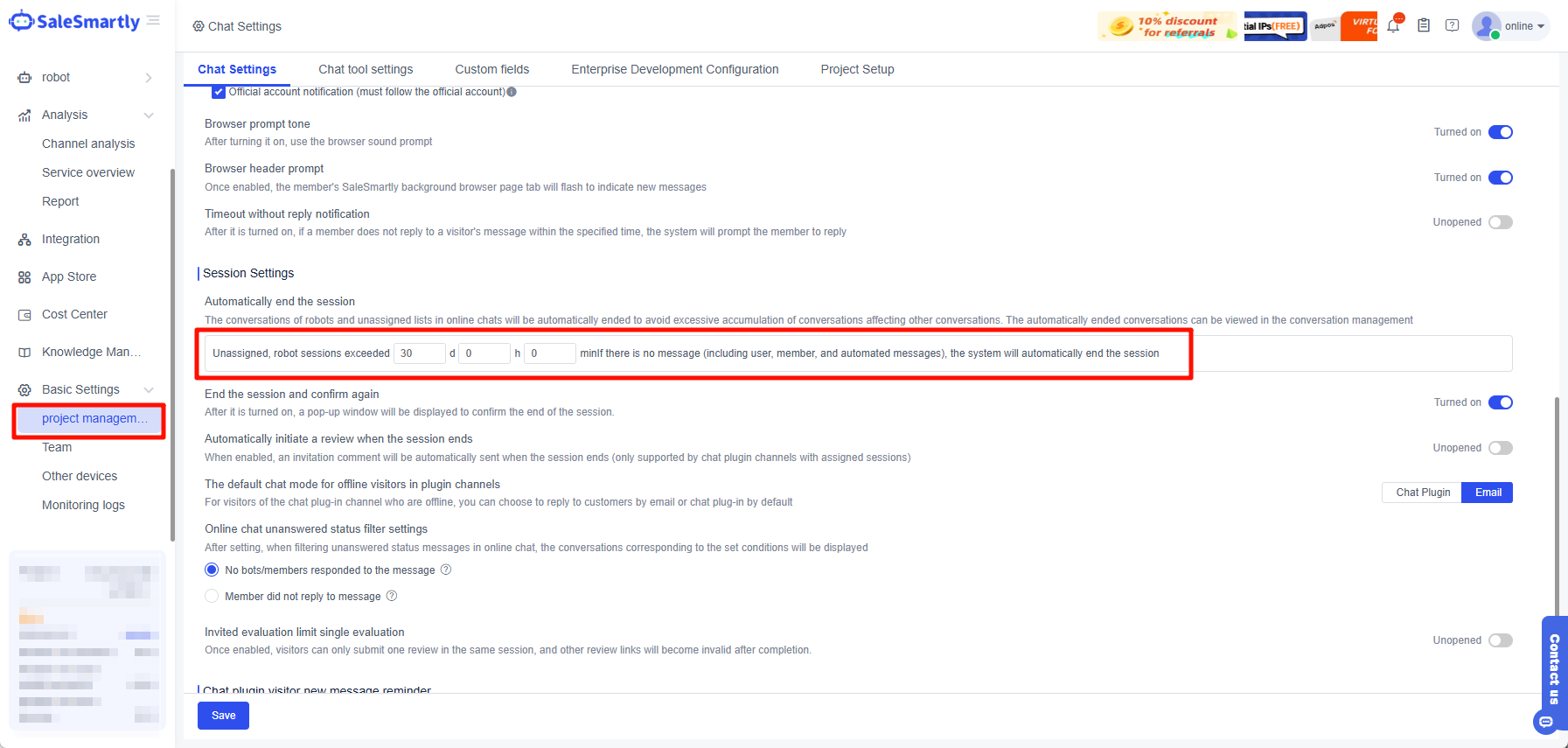The width and height of the screenshot is (1568, 748).
Task: Expand the robot menu chevron
Action: pyautogui.click(x=149, y=78)
